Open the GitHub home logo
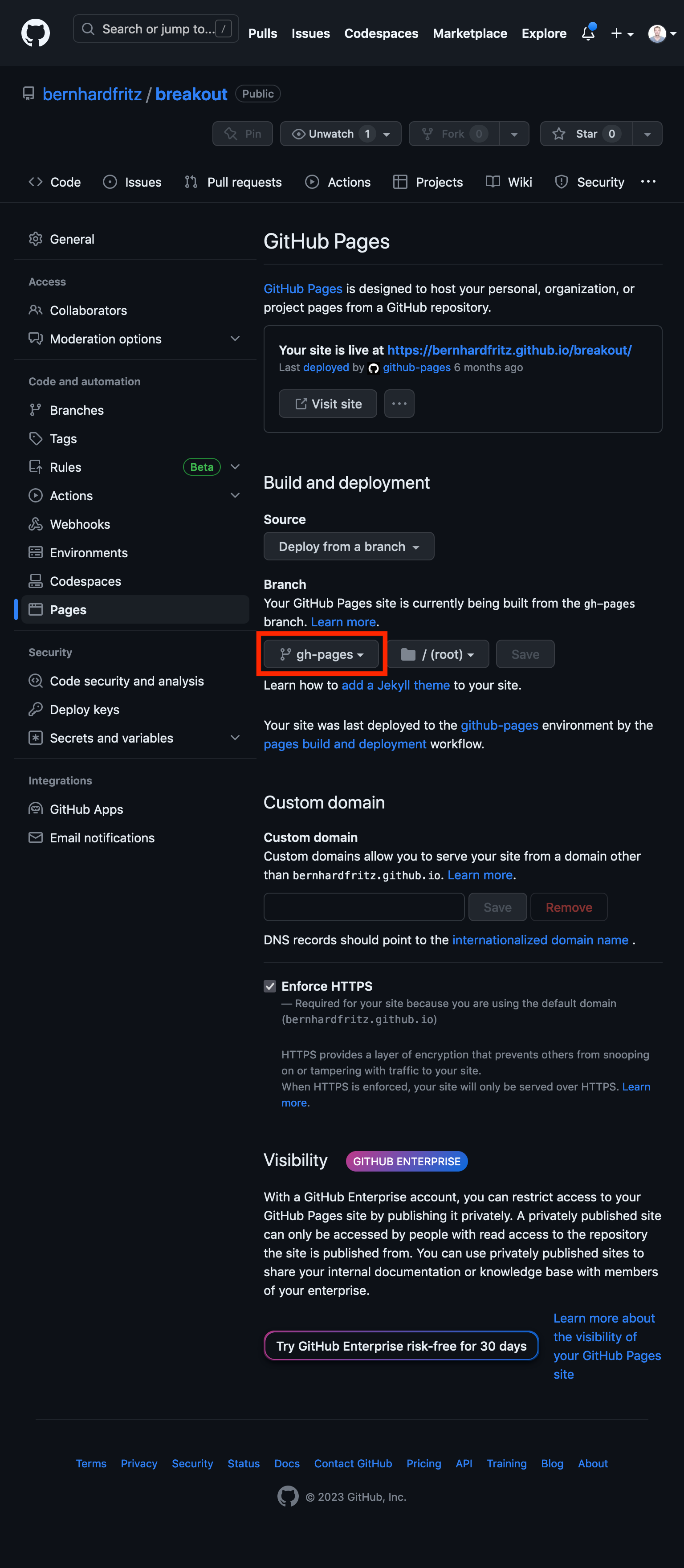 click(35, 32)
